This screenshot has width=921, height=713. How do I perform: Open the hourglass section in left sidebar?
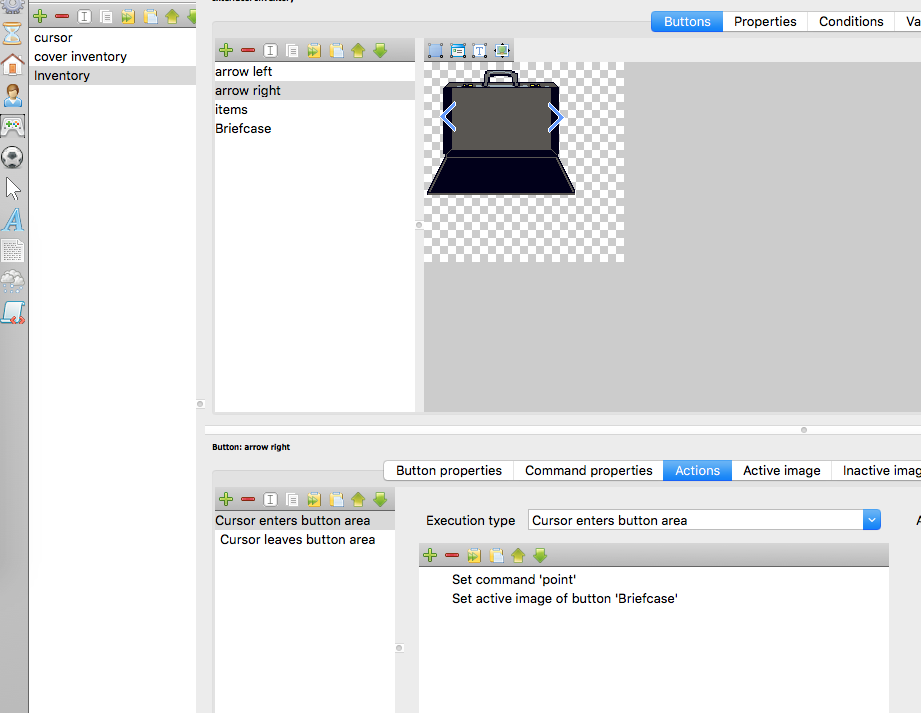click(x=12, y=33)
